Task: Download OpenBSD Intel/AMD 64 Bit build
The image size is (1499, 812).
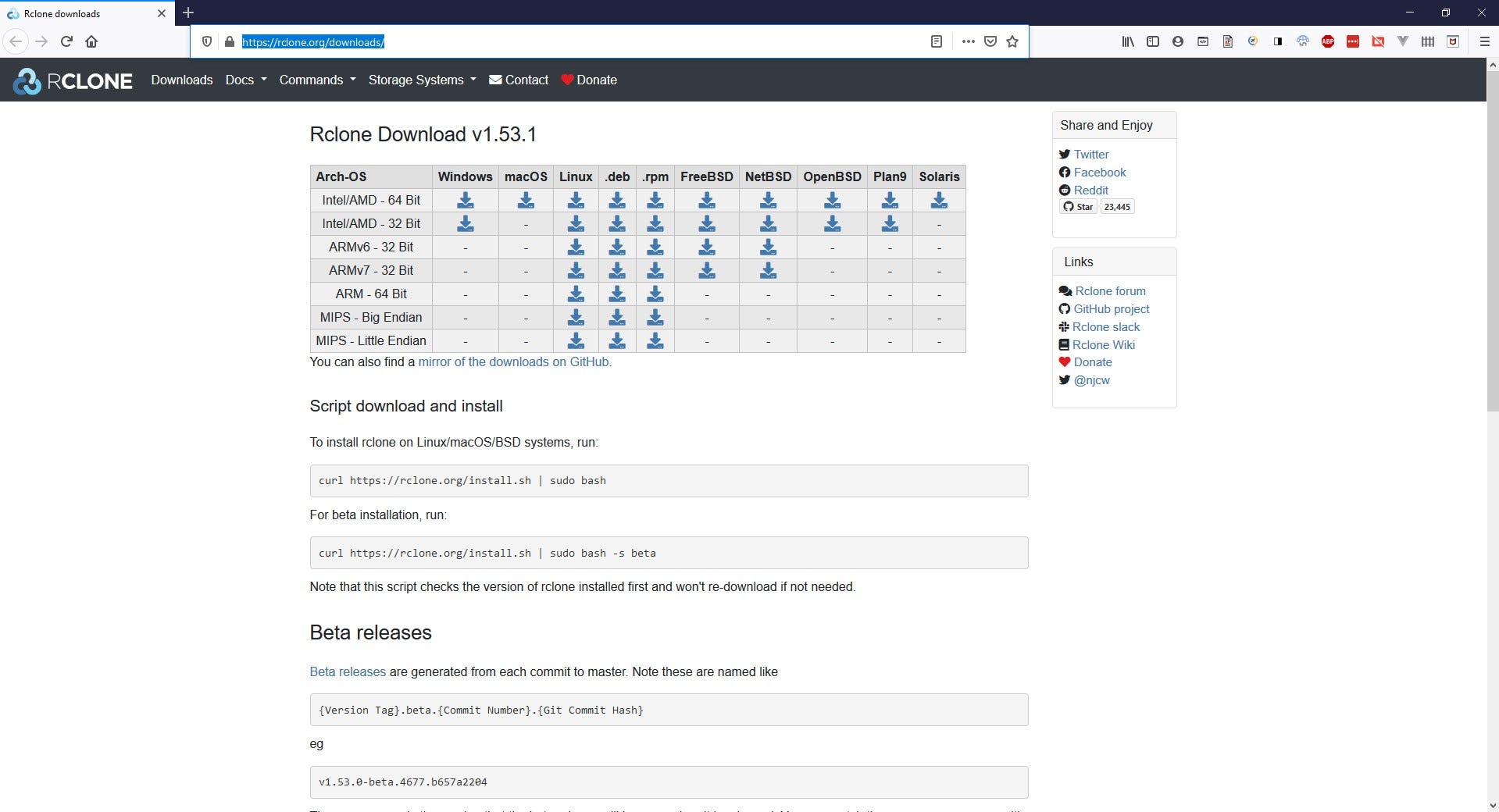Action: [833, 200]
